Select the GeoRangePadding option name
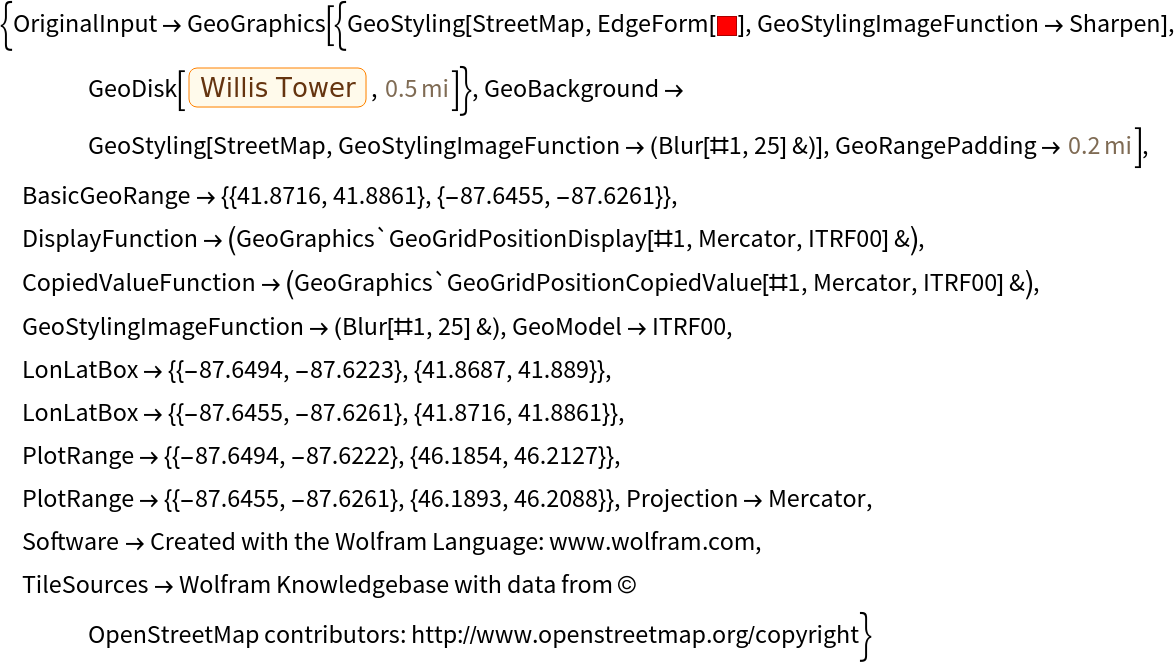Image resolution: width=1174 pixels, height=664 pixels. click(x=935, y=146)
